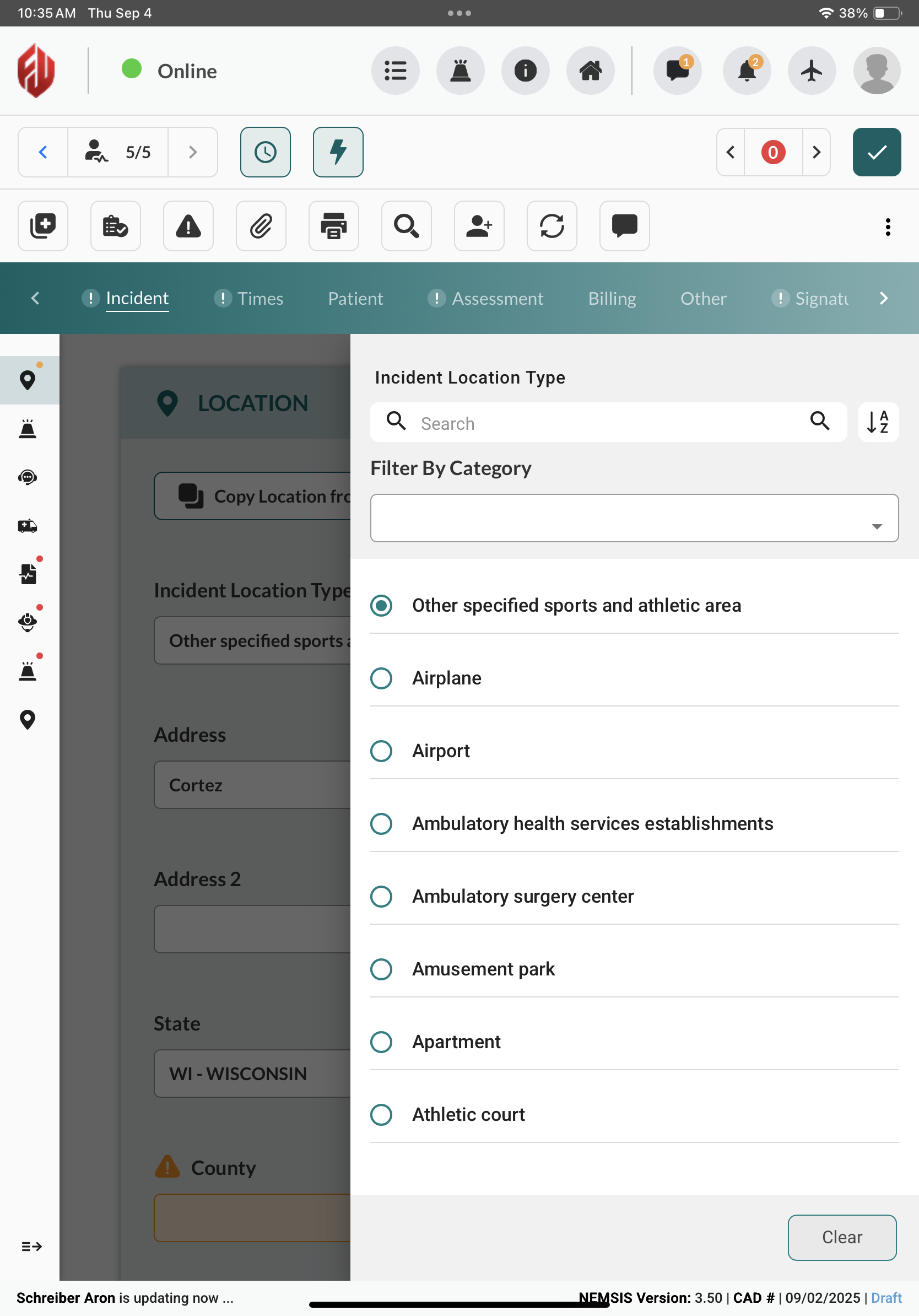
Task: Click the Draft status link
Action: (886, 1298)
